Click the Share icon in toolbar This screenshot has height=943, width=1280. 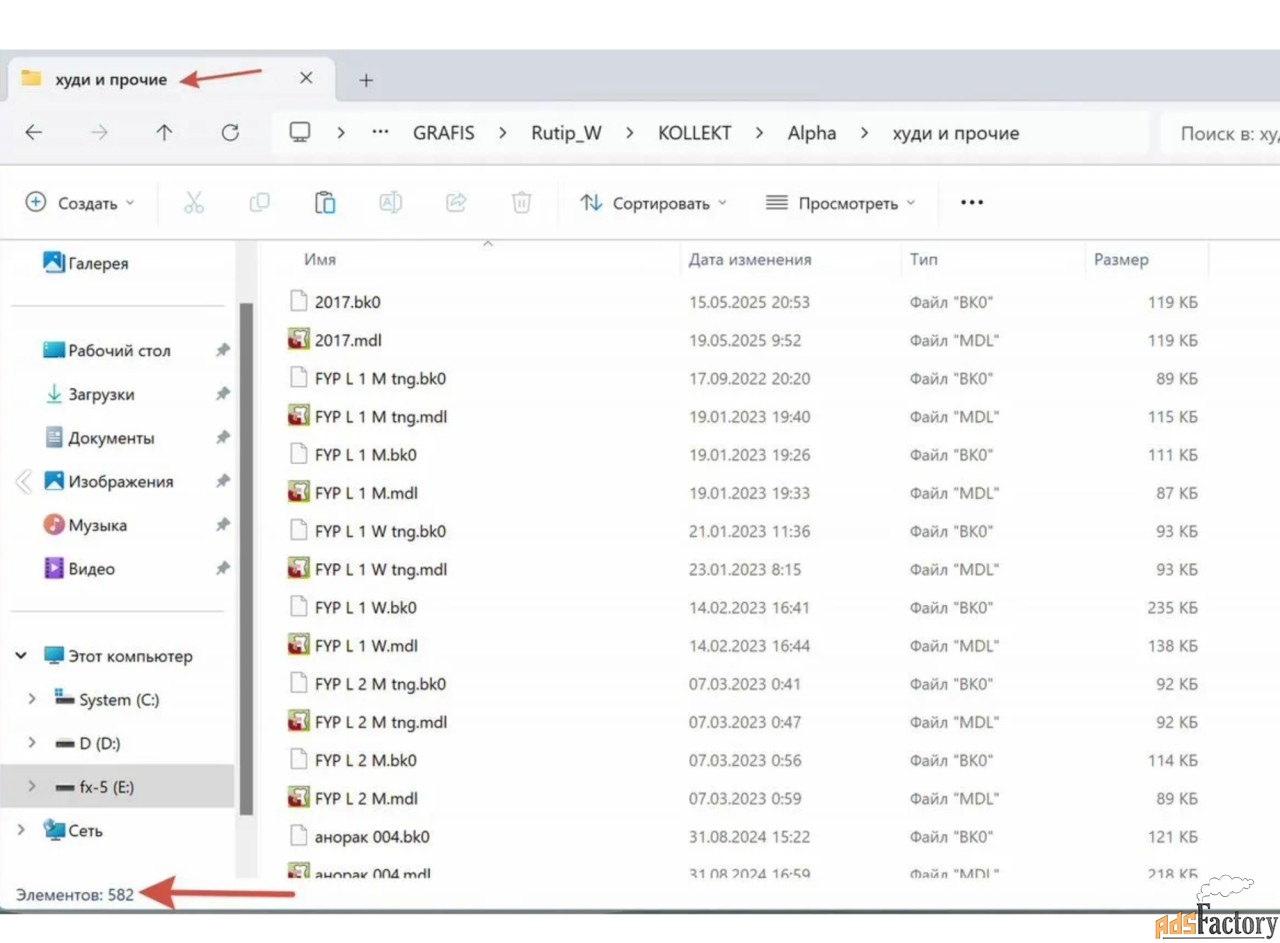(x=456, y=203)
